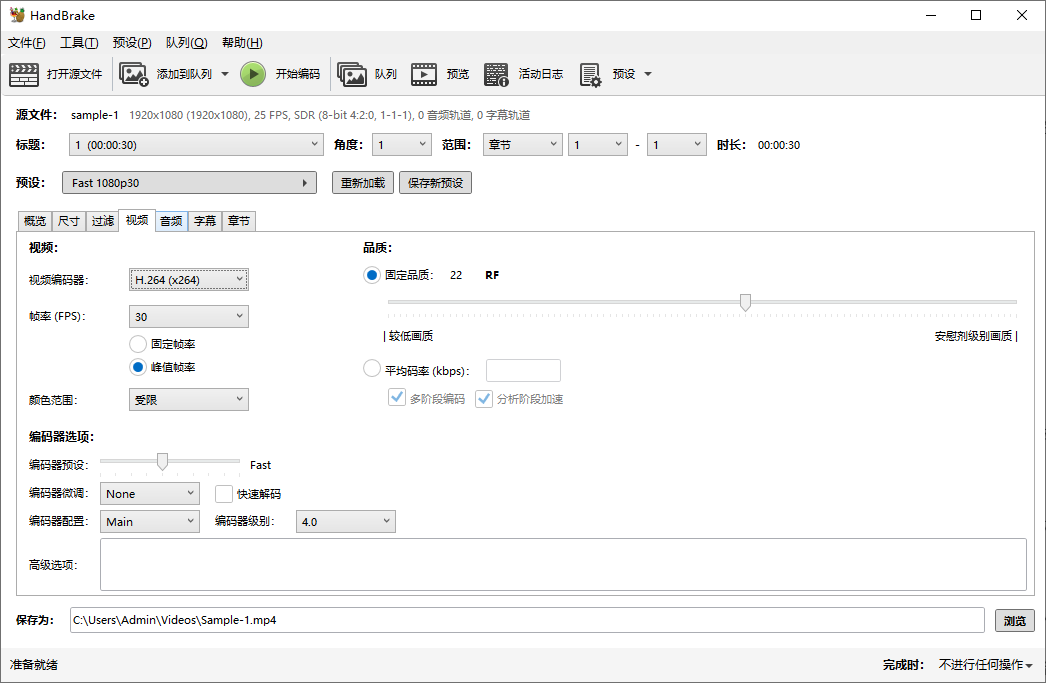Open the File (文件) menu

tap(27, 43)
